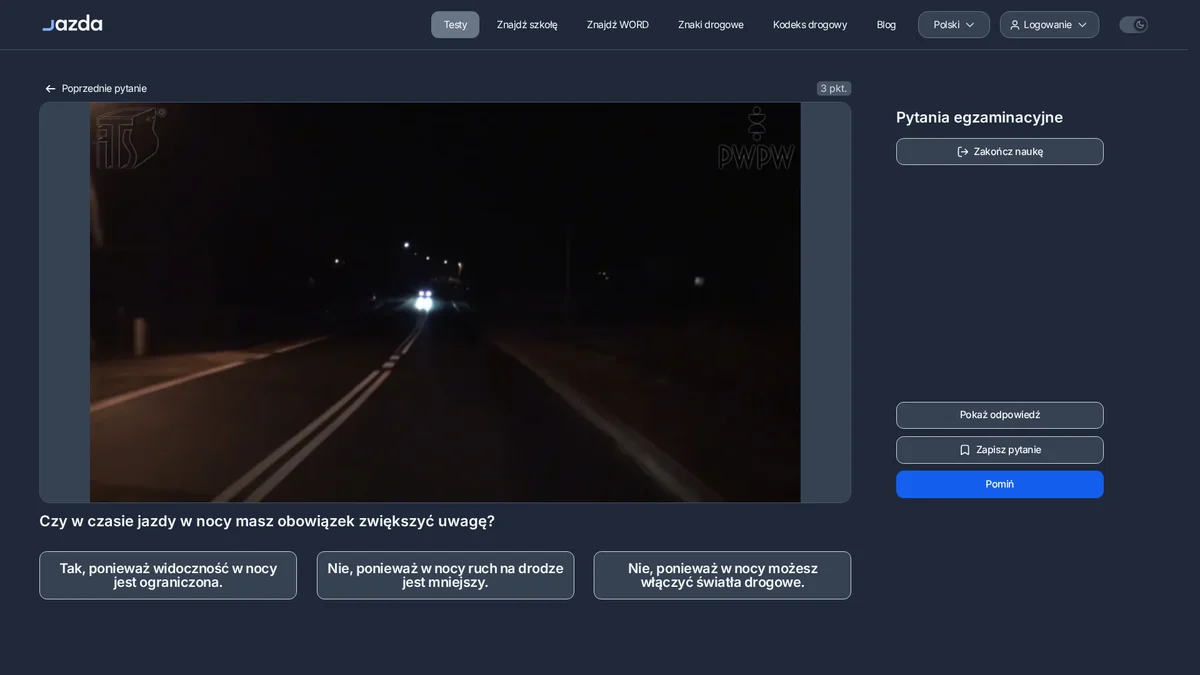The height and width of the screenshot is (675, 1200).
Task: Click the Zakończ naukę button
Action: pos(1000,152)
